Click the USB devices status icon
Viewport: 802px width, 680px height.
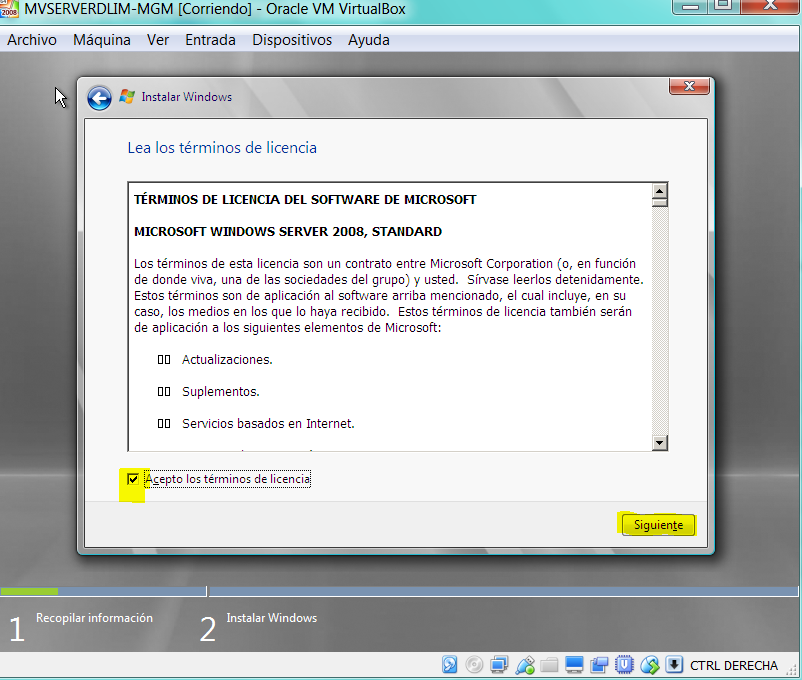(x=524, y=664)
